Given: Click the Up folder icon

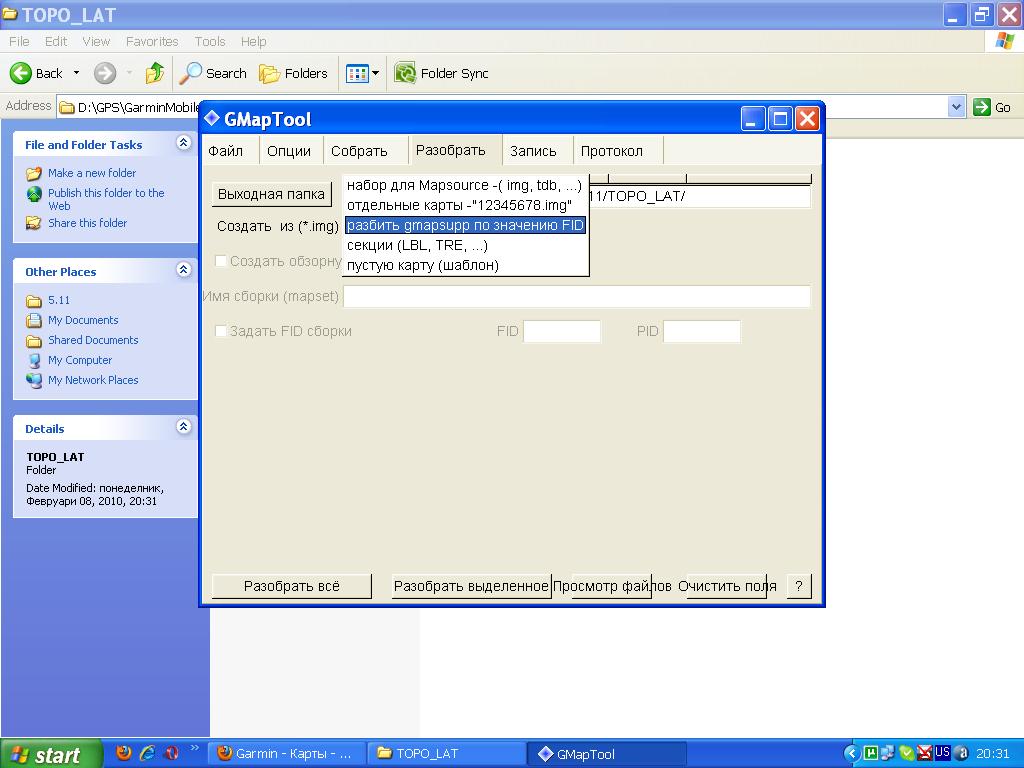Looking at the screenshot, I should click(154, 73).
